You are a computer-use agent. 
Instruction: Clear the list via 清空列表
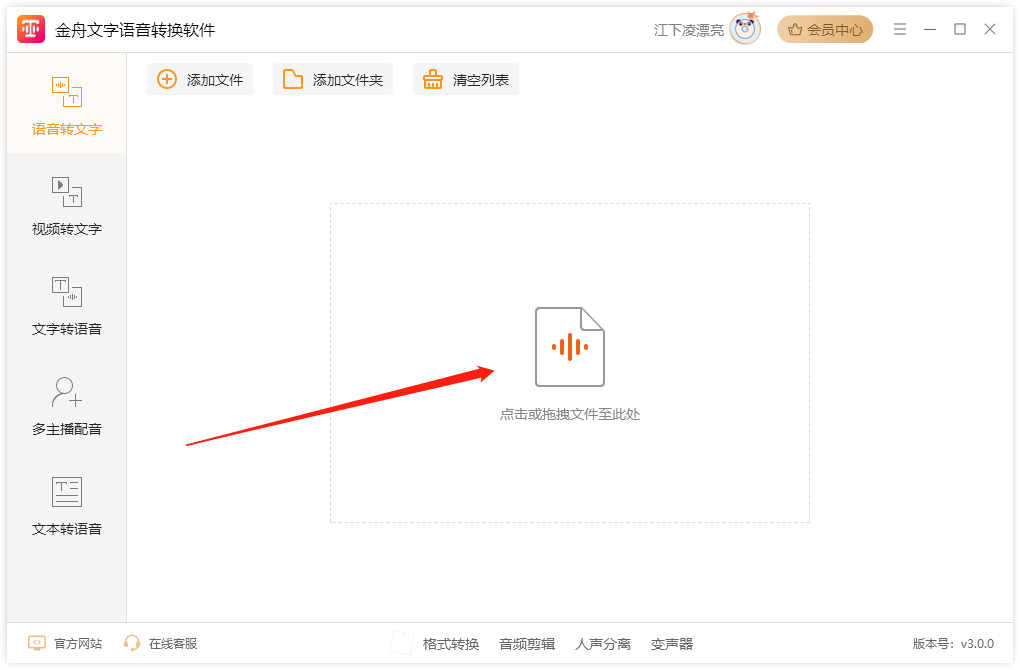pos(466,78)
